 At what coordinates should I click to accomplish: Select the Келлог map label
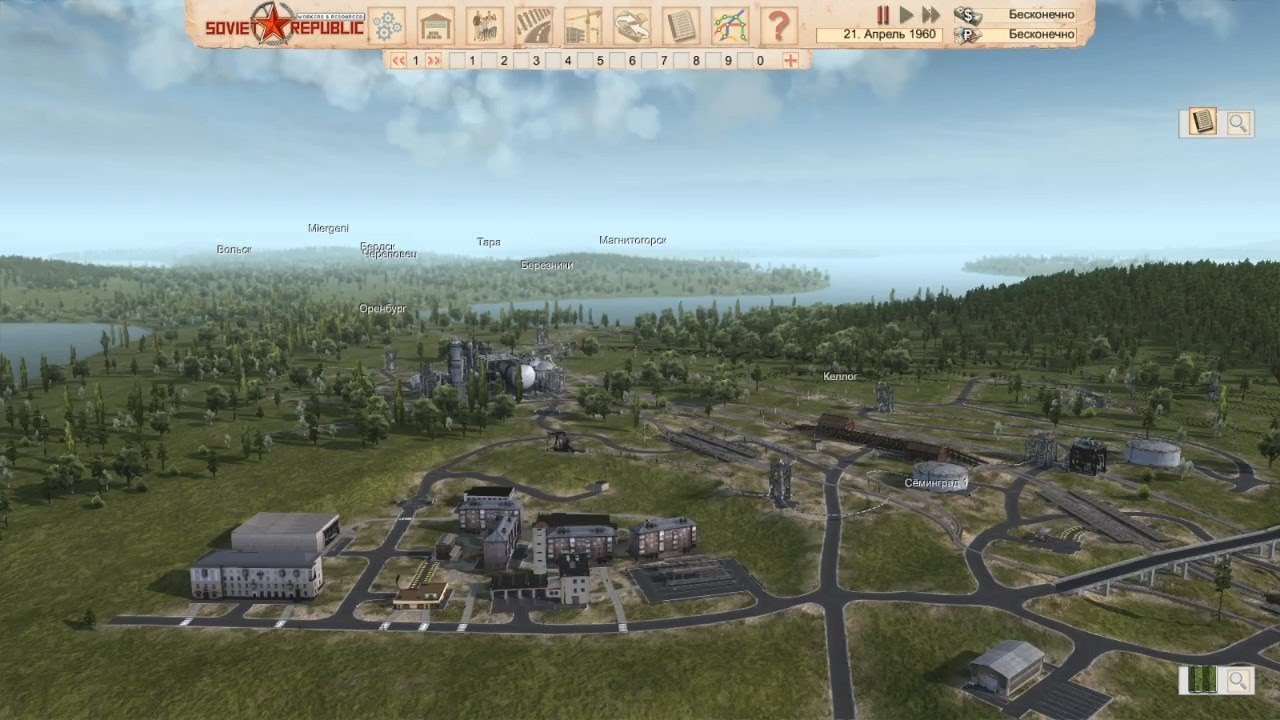coord(840,376)
